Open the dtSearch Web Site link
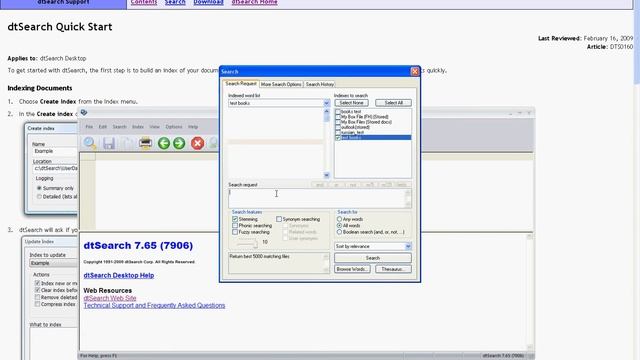The image size is (640, 360). point(110,298)
